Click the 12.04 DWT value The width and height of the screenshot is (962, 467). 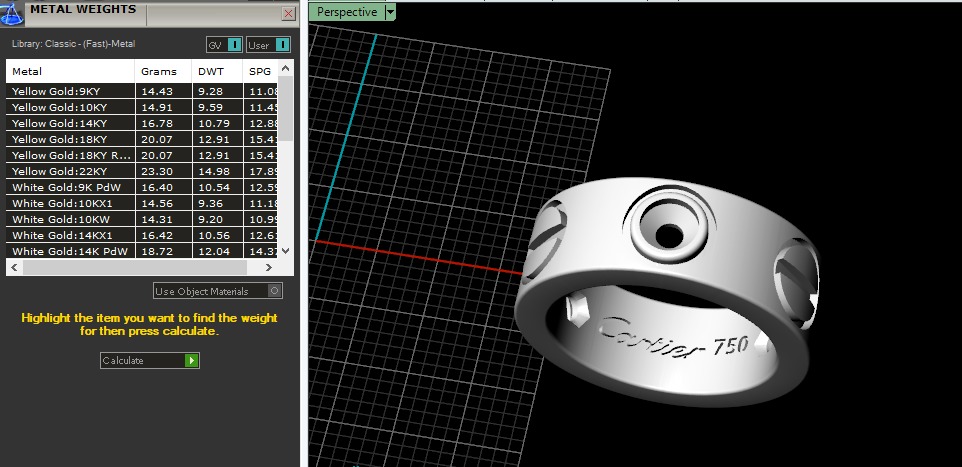coord(214,251)
